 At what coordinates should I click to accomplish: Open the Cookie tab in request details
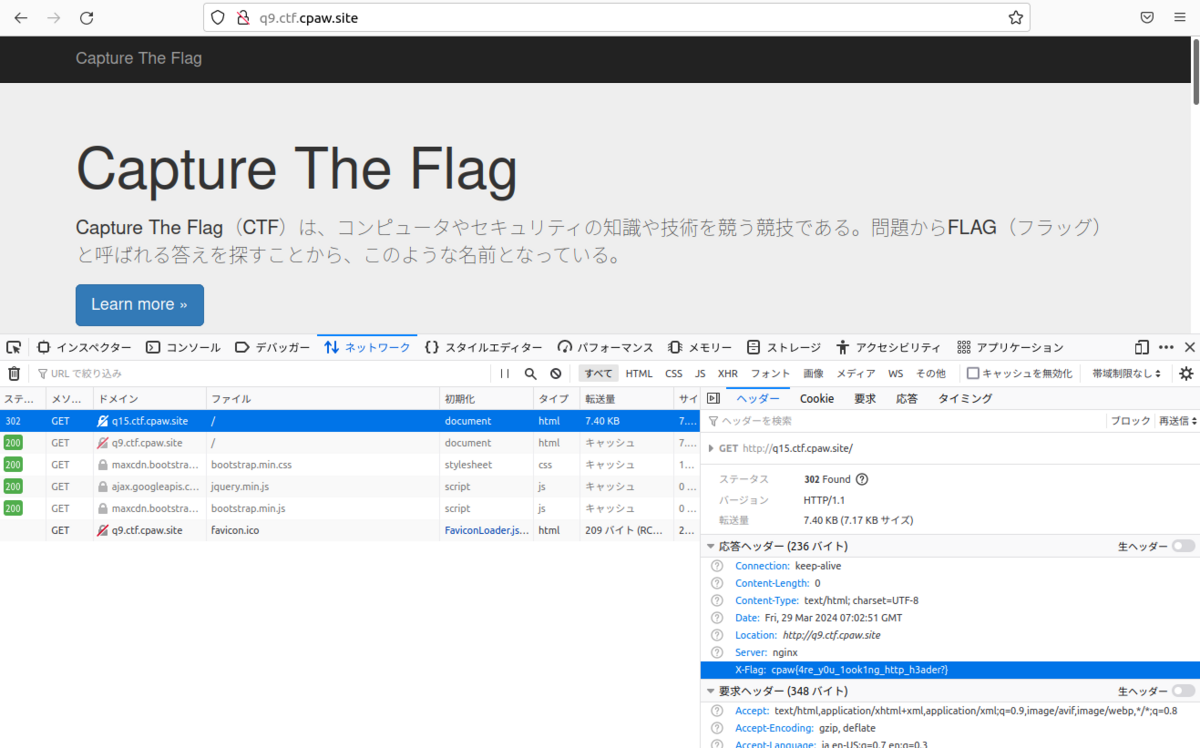pos(816,398)
